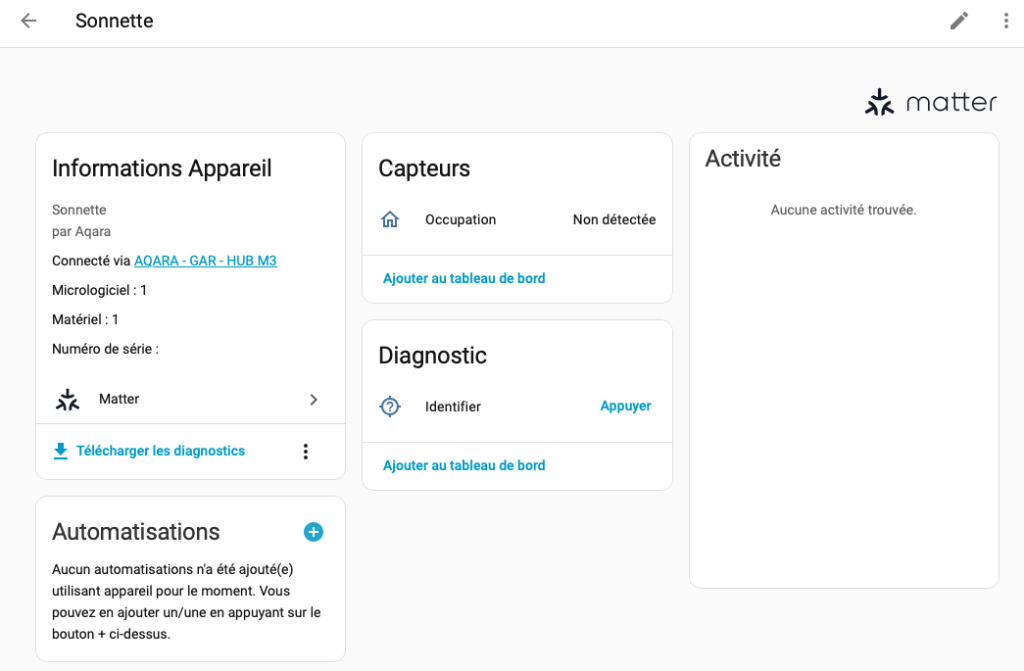Open the three-dot menu in Informations Appareil
The height and width of the screenshot is (671, 1024).
point(306,452)
